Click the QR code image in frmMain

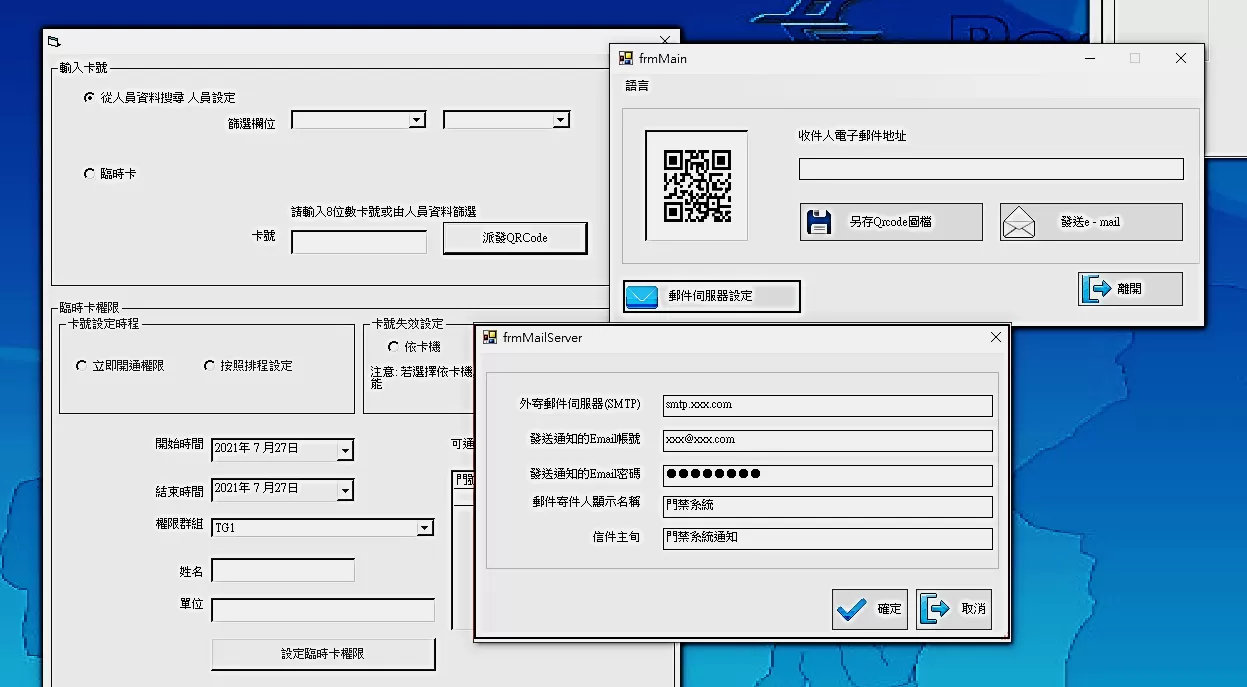pos(697,186)
